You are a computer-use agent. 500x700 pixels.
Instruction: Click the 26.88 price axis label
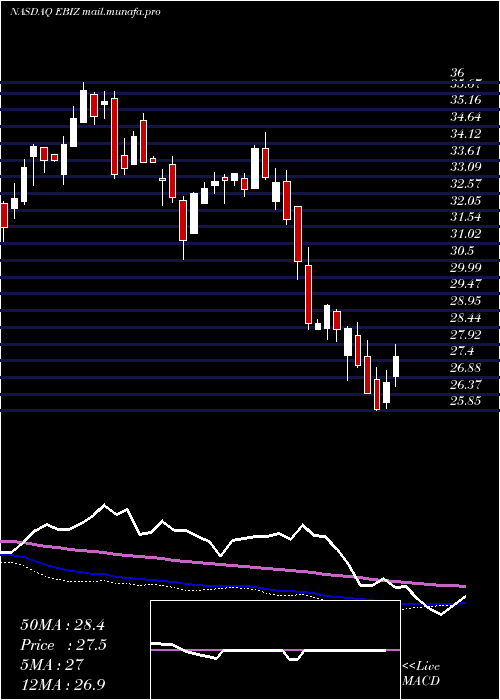(466, 368)
